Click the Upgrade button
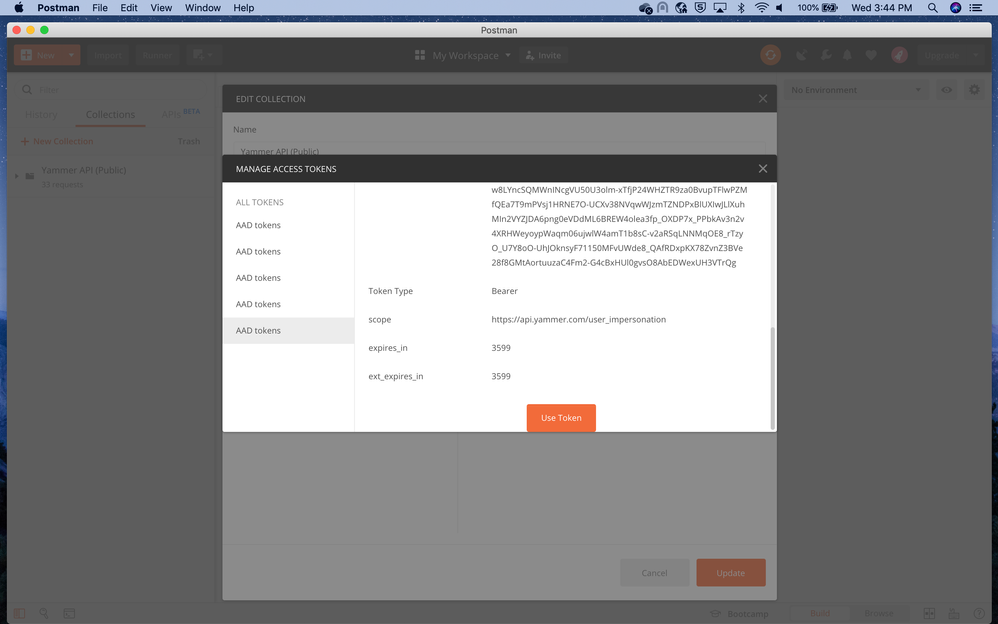The image size is (998, 624). (941, 55)
